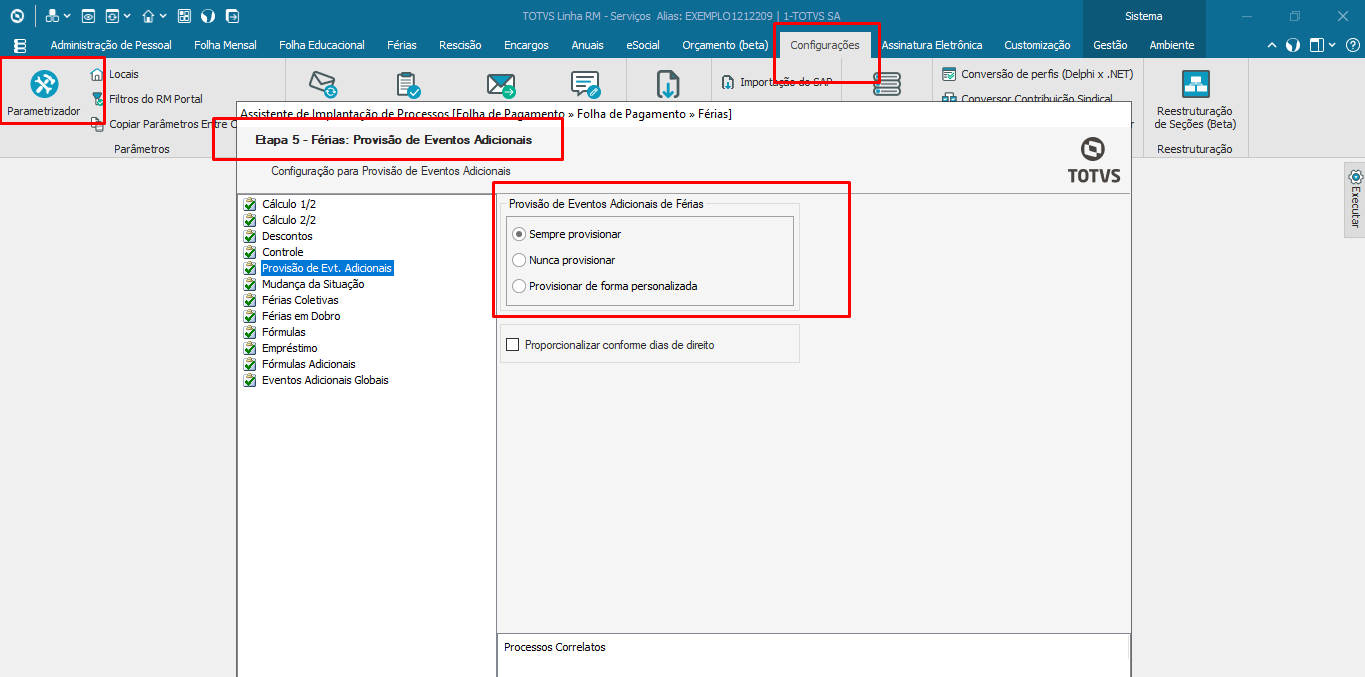Click the file download icon in ribbon
1365x677 pixels.
tap(668, 85)
